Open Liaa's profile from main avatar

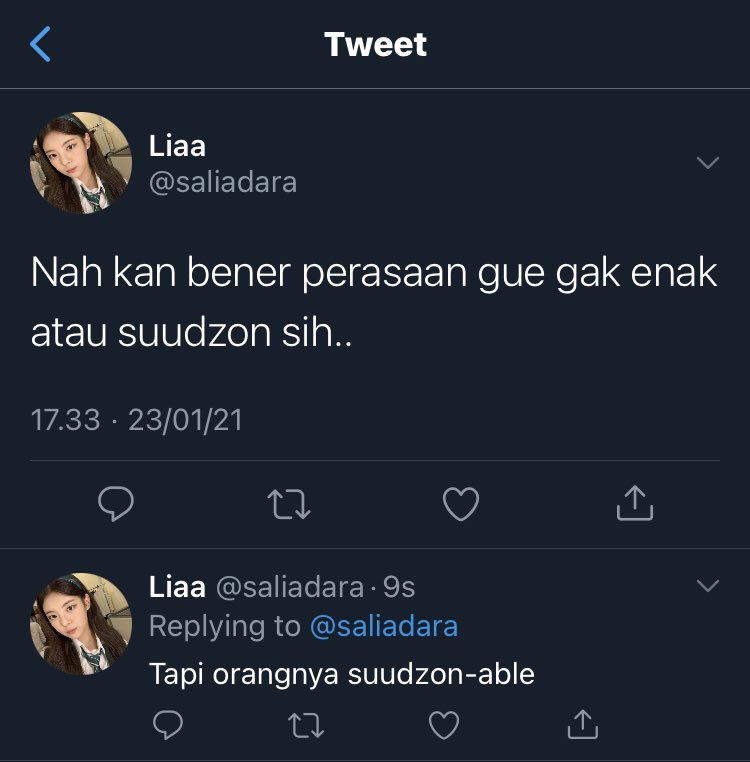pyautogui.click(x=81, y=163)
